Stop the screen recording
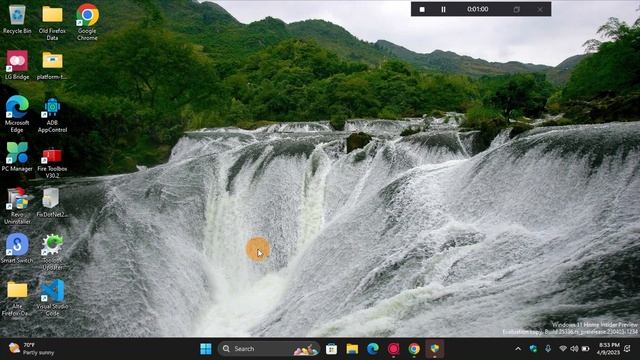640x360 pixels. pos(422,9)
